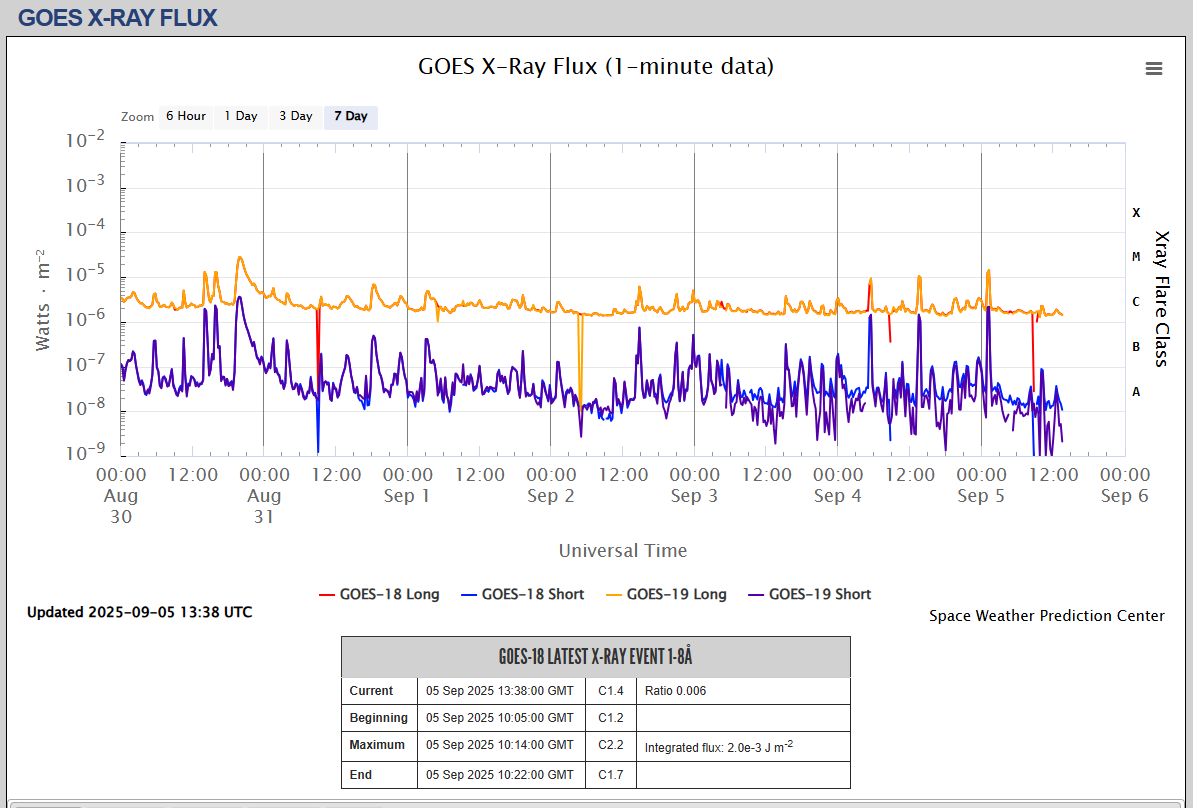Hide the GOES-19 Short data series
This screenshot has width=1193, height=808.
click(819, 594)
